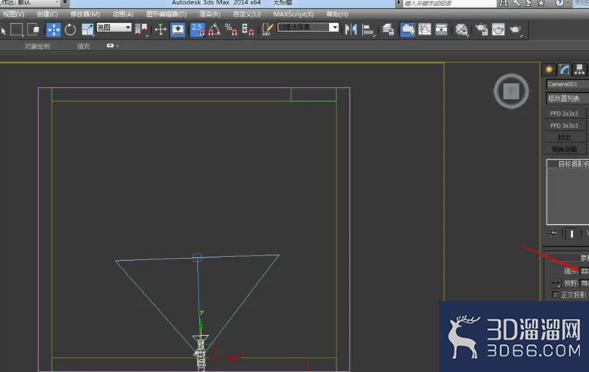Activate the Select and Move tool
The width and height of the screenshot is (589, 372).
click(53, 30)
